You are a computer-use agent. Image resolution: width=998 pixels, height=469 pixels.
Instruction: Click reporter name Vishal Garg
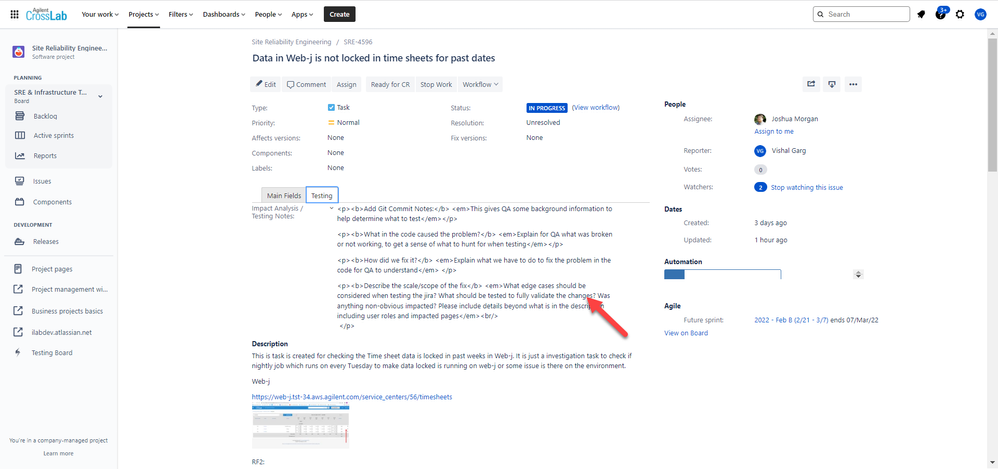tap(789, 151)
